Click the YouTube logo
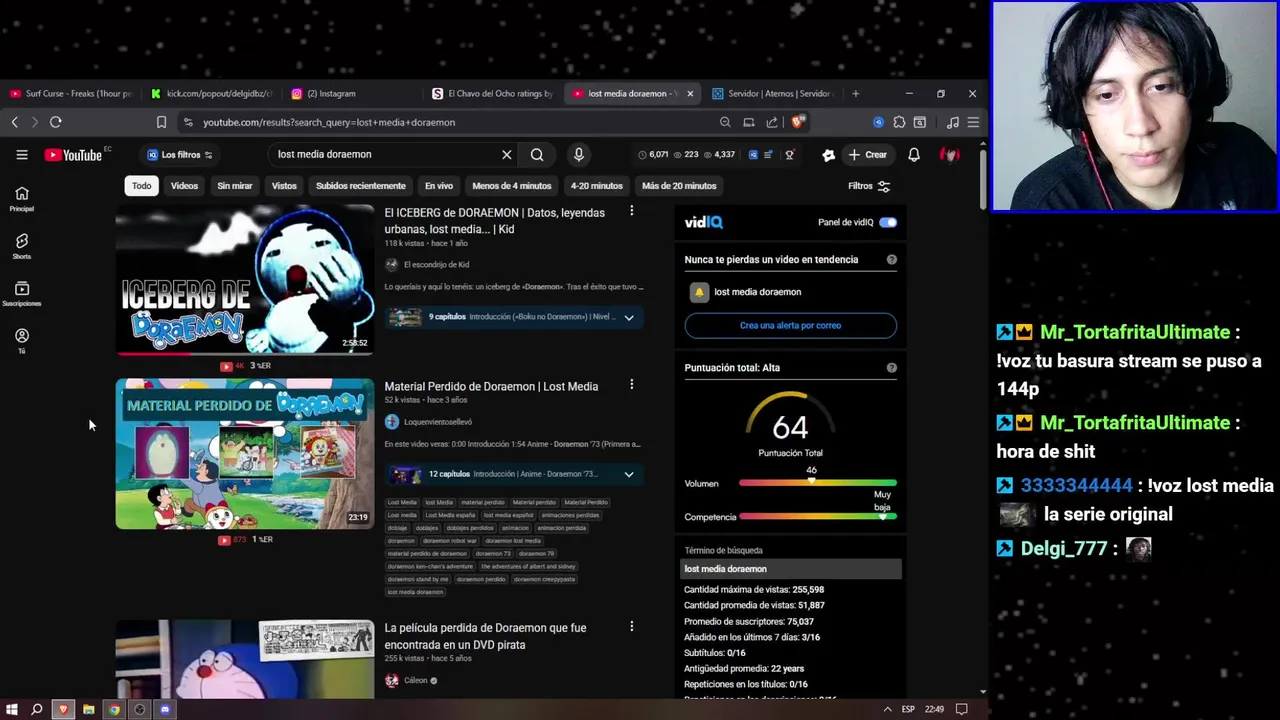 (73, 155)
